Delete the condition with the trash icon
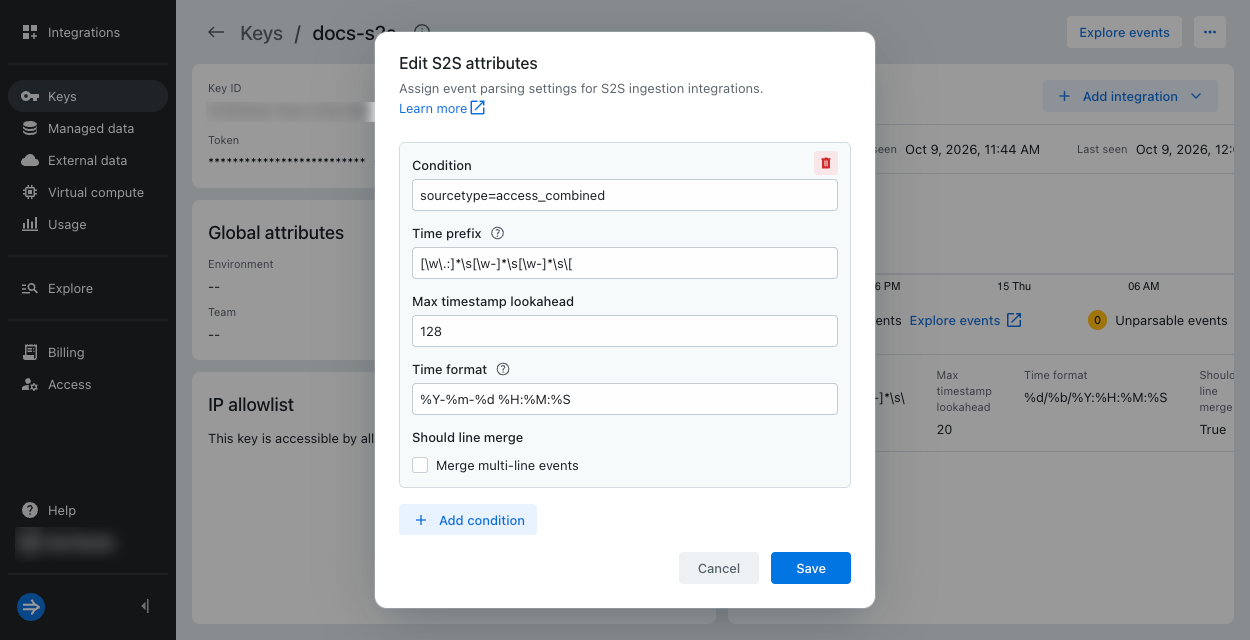The height and width of the screenshot is (640, 1250). (x=825, y=163)
